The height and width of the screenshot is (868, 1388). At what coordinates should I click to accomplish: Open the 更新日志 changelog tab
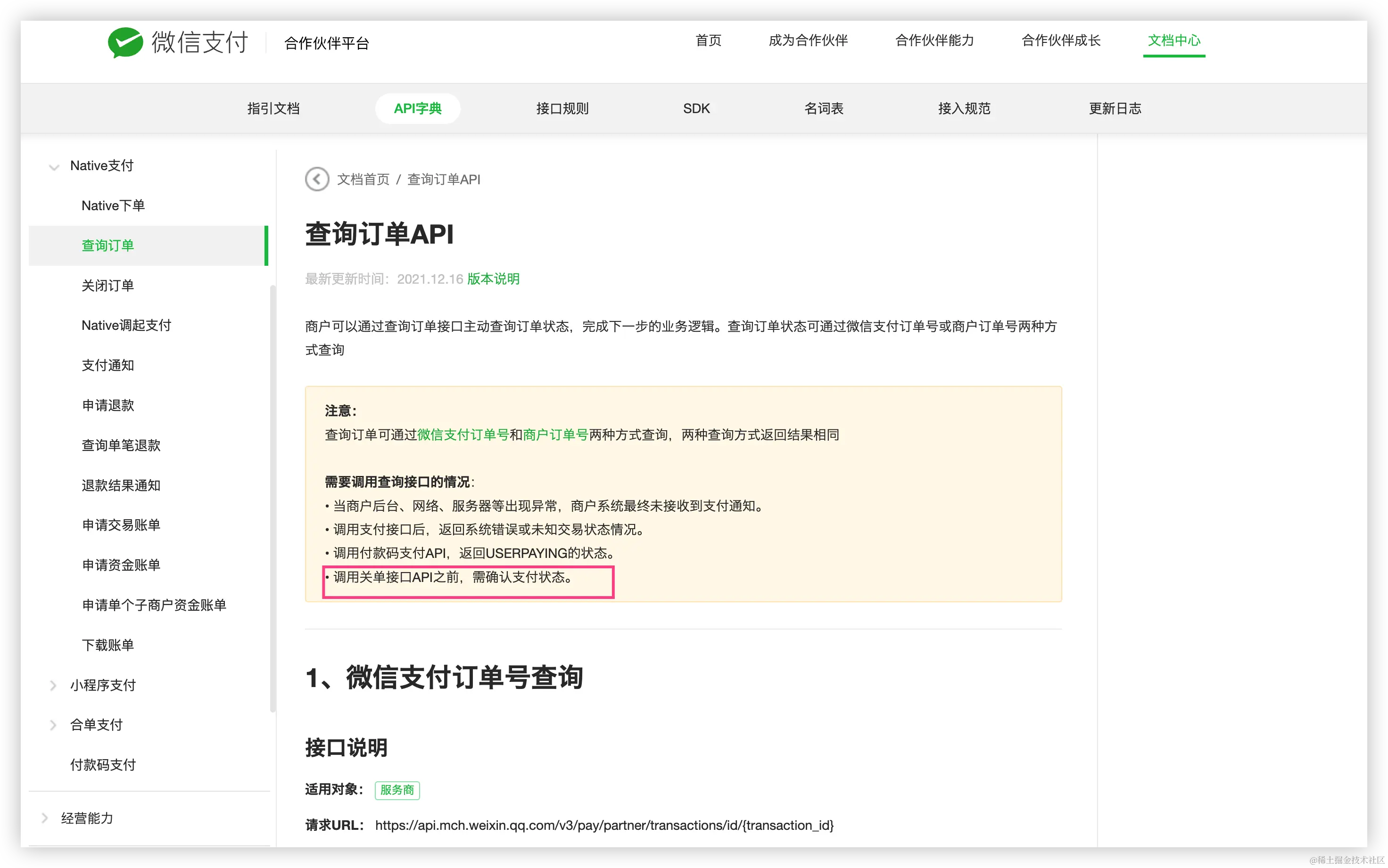[1114, 108]
